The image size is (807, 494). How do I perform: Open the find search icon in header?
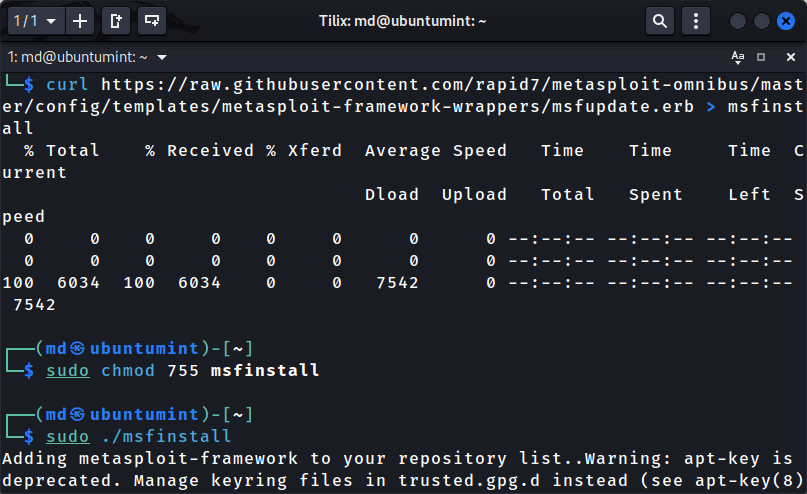click(x=660, y=21)
